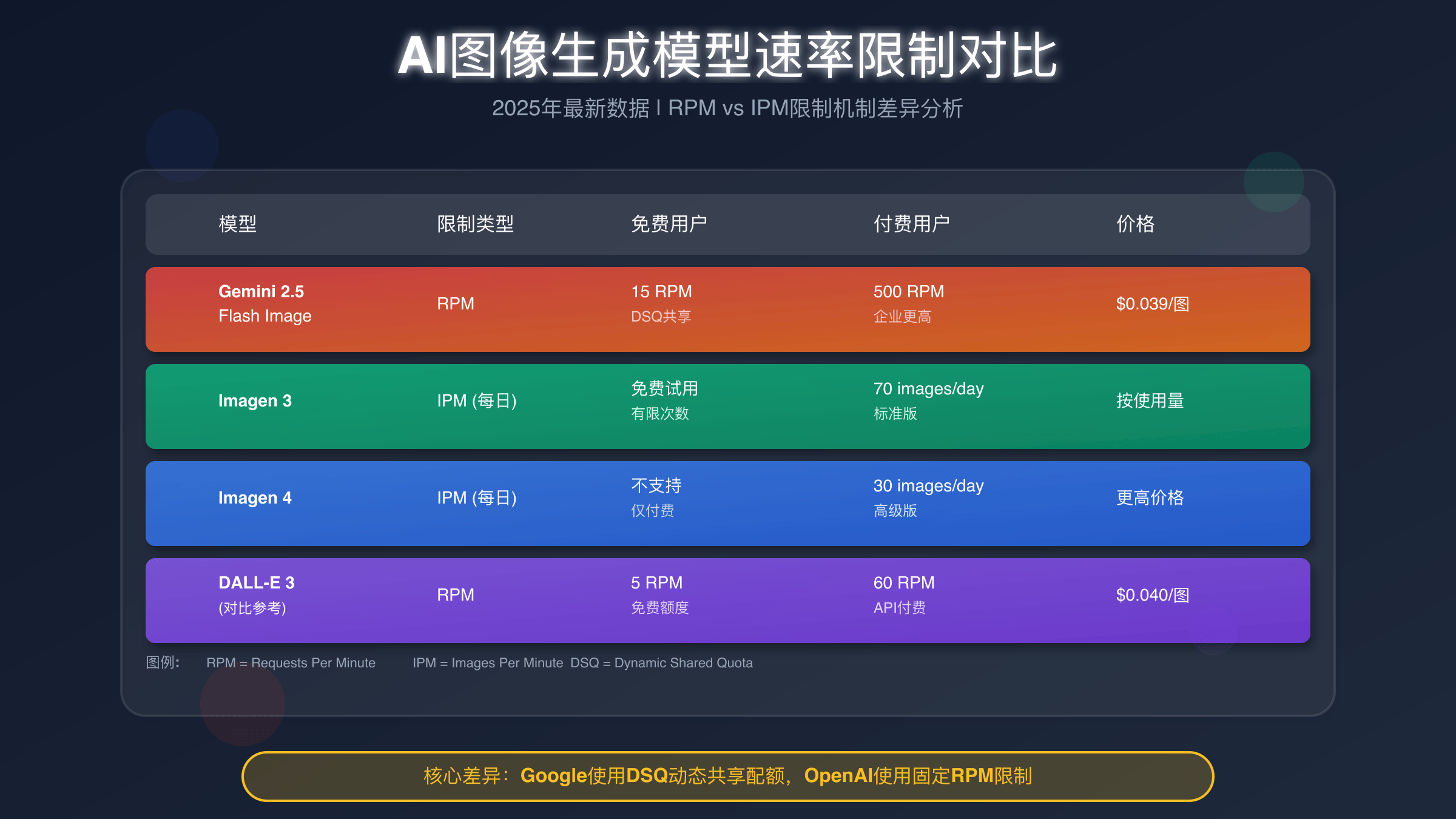Click the Imagen 4 model name
The height and width of the screenshot is (819, 1456).
point(255,497)
